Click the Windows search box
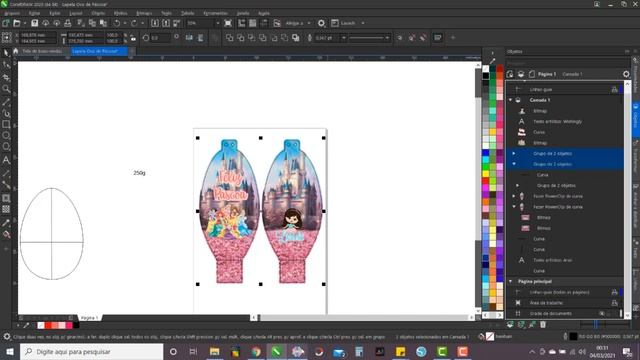 pyautogui.click(x=91, y=351)
